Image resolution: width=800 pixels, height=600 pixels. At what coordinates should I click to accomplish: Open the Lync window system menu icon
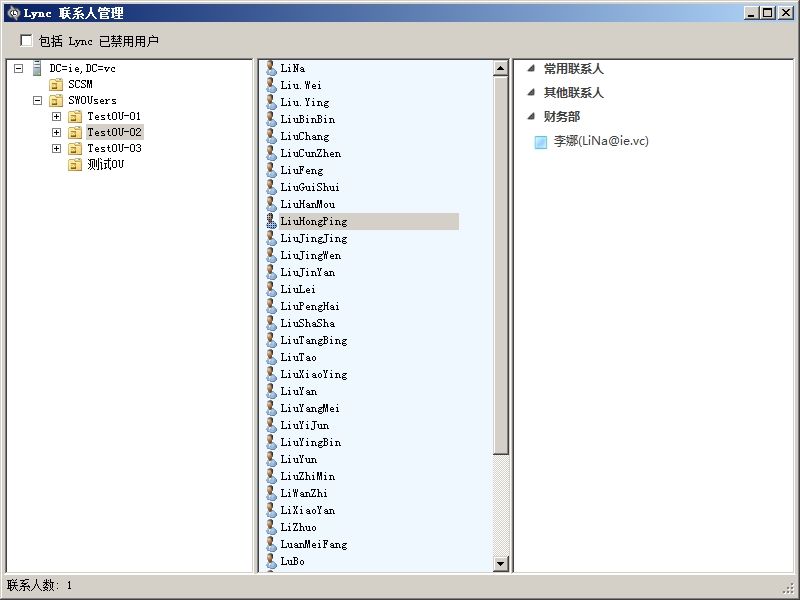[x=13, y=13]
